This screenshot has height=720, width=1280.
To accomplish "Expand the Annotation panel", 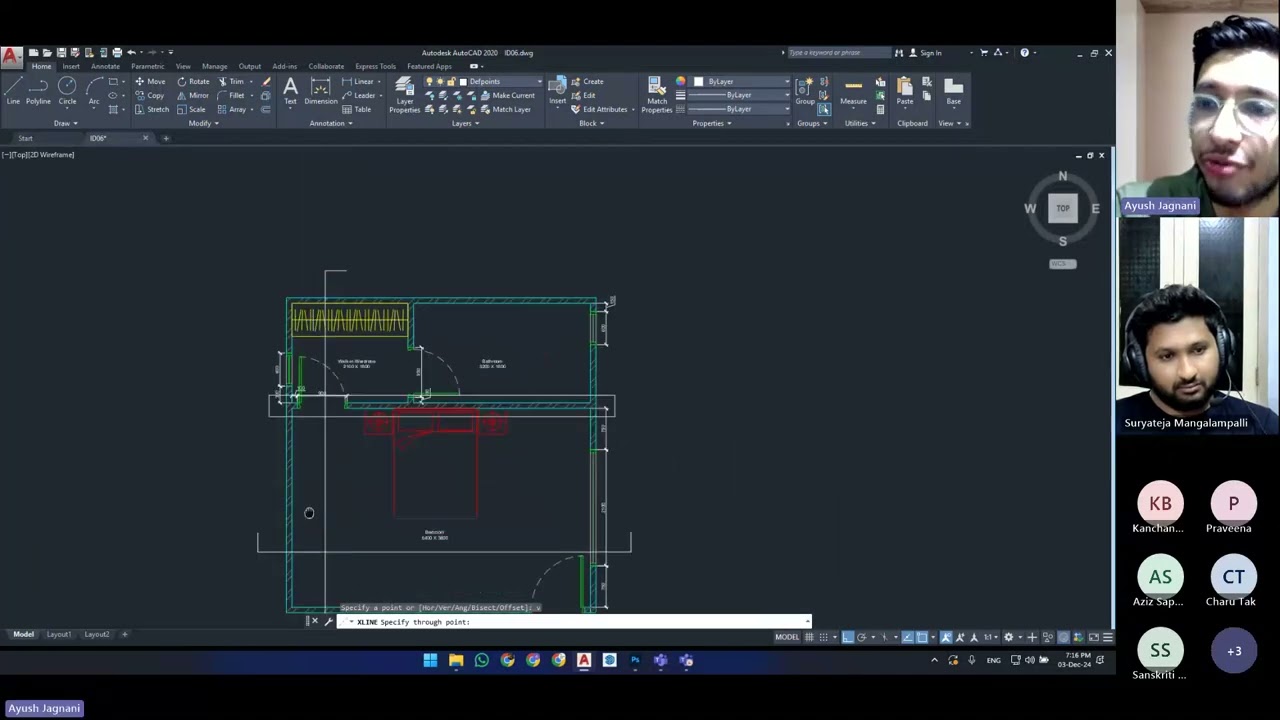I will pyautogui.click(x=330, y=123).
